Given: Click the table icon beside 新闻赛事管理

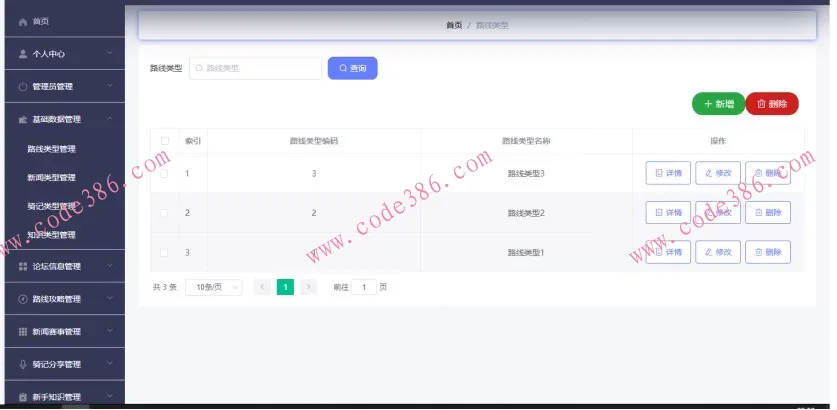Looking at the screenshot, I should [x=22, y=332].
